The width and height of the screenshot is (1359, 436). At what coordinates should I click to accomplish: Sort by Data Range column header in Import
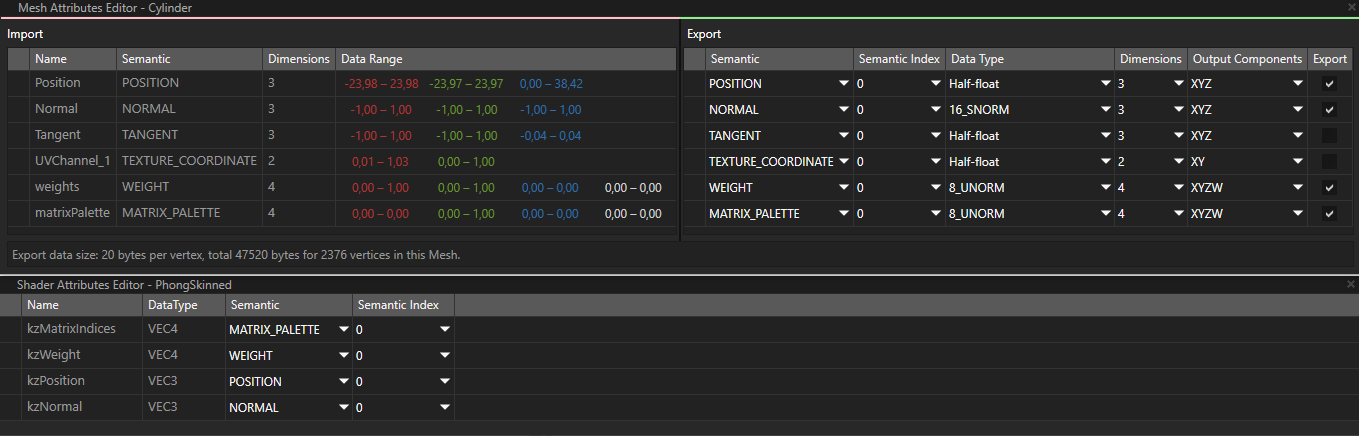point(504,59)
